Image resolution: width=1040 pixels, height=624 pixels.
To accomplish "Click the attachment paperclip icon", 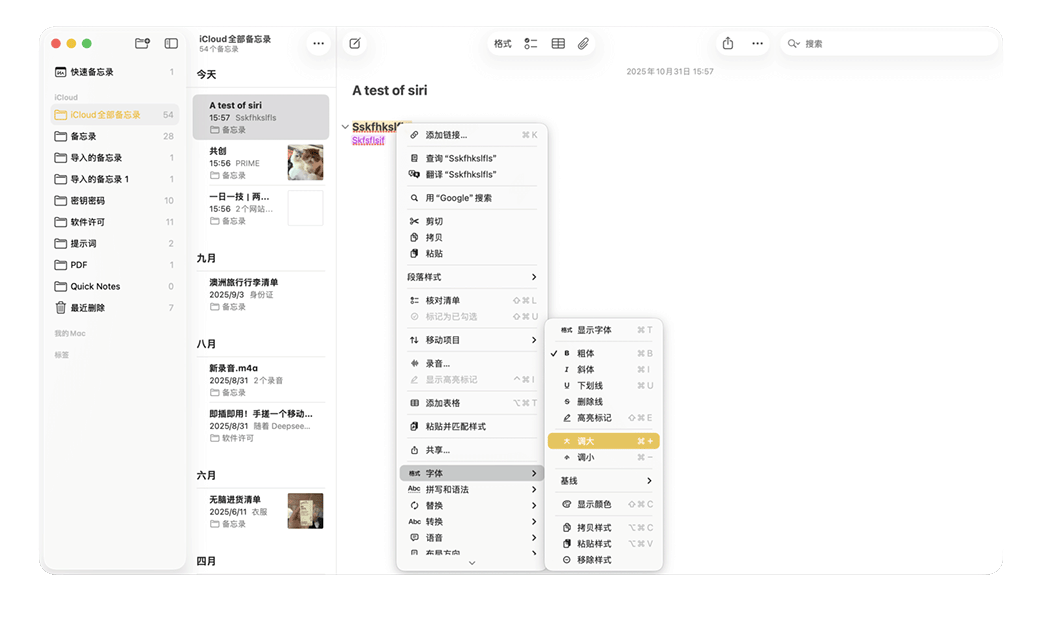I will click(x=584, y=44).
